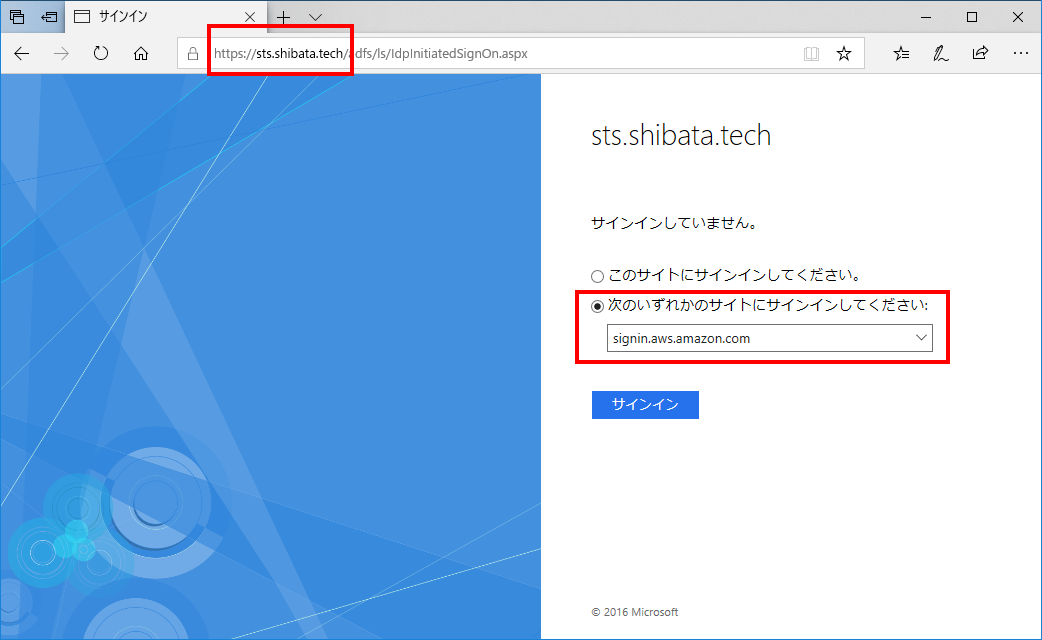
Task: Select the このサイトにサインインしてください radio button
Action: tap(597, 275)
